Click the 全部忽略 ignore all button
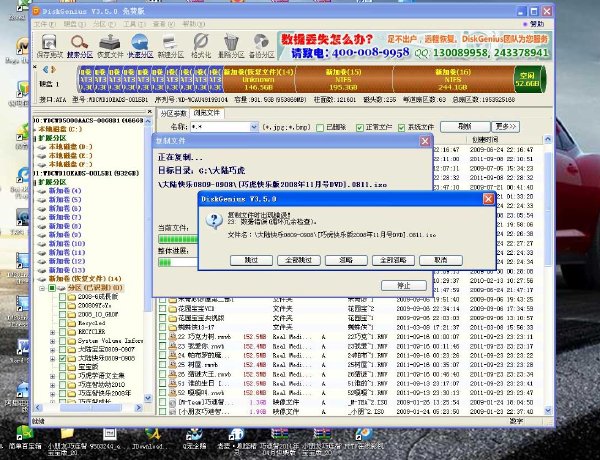Image resolution: width=600 pixels, height=460 pixels. 393,260
